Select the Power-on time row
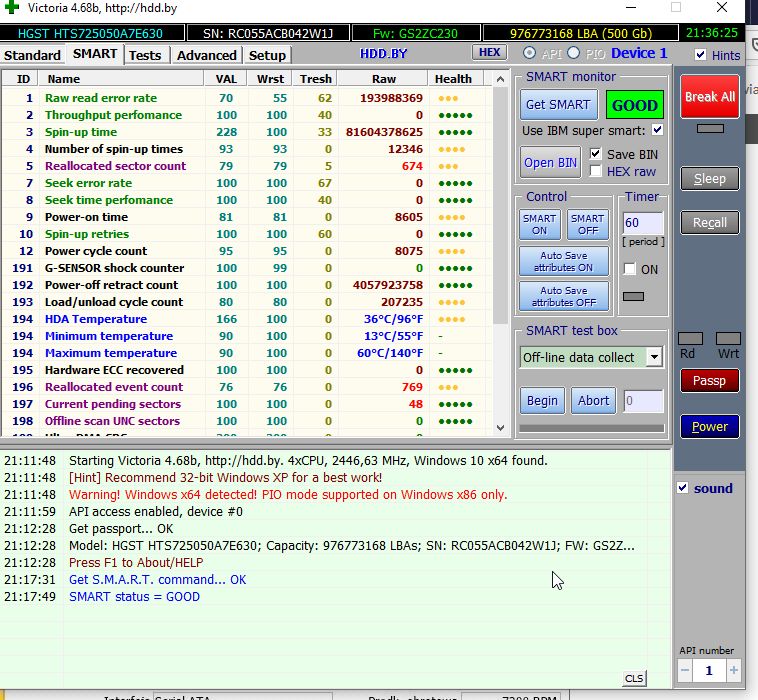The image size is (758, 700). (247, 217)
